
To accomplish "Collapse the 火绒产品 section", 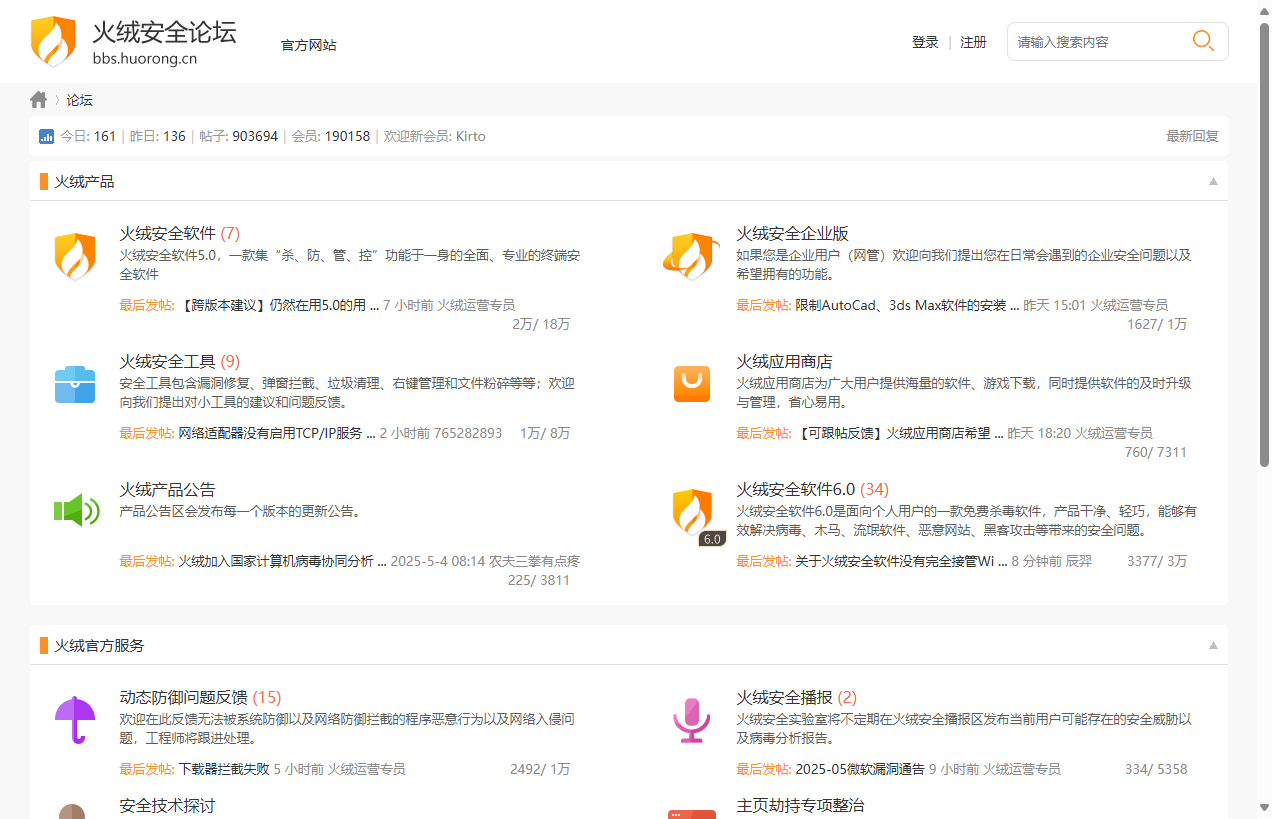I will point(1212,181).
